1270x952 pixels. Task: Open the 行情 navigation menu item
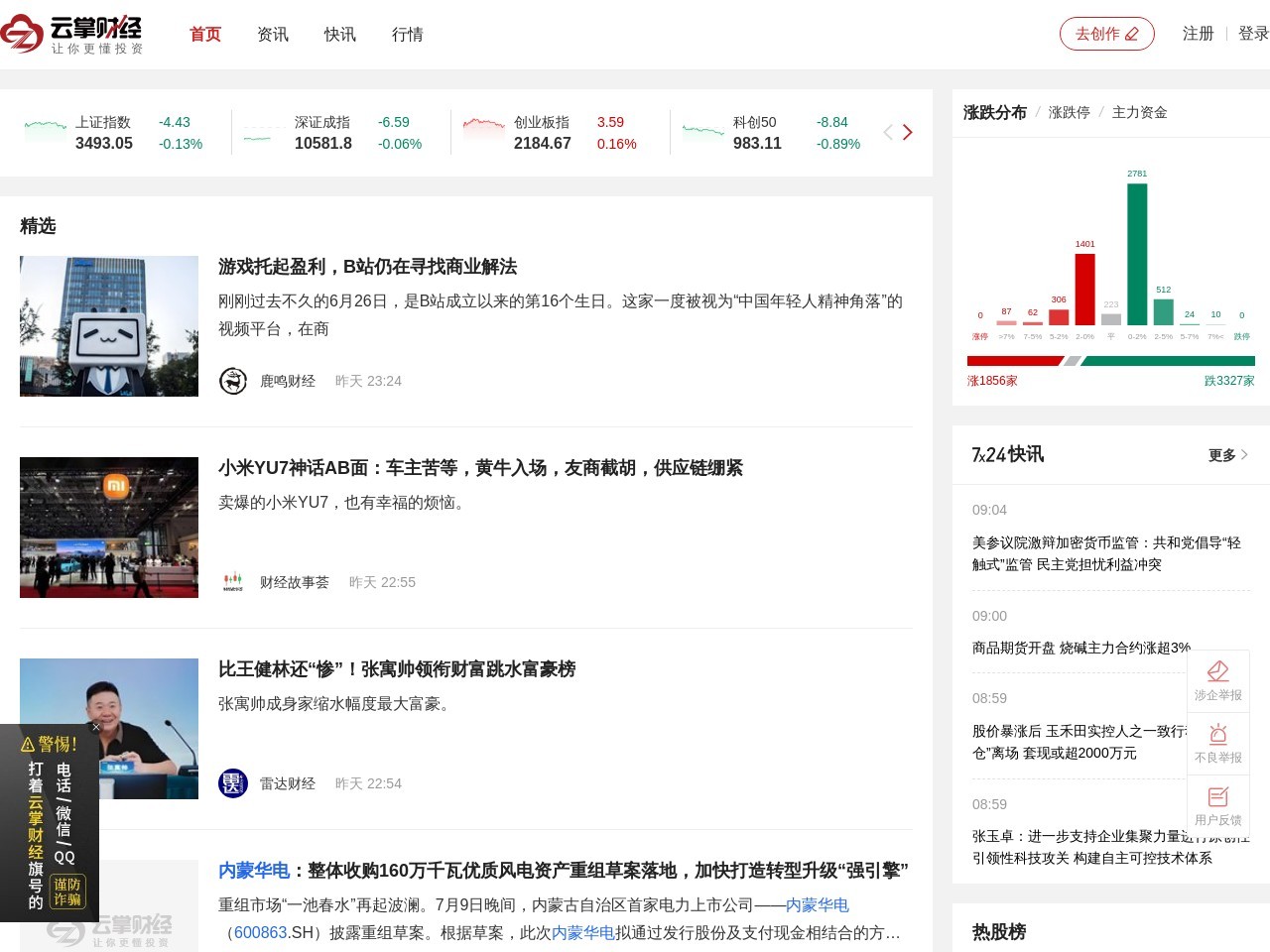(407, 35)
